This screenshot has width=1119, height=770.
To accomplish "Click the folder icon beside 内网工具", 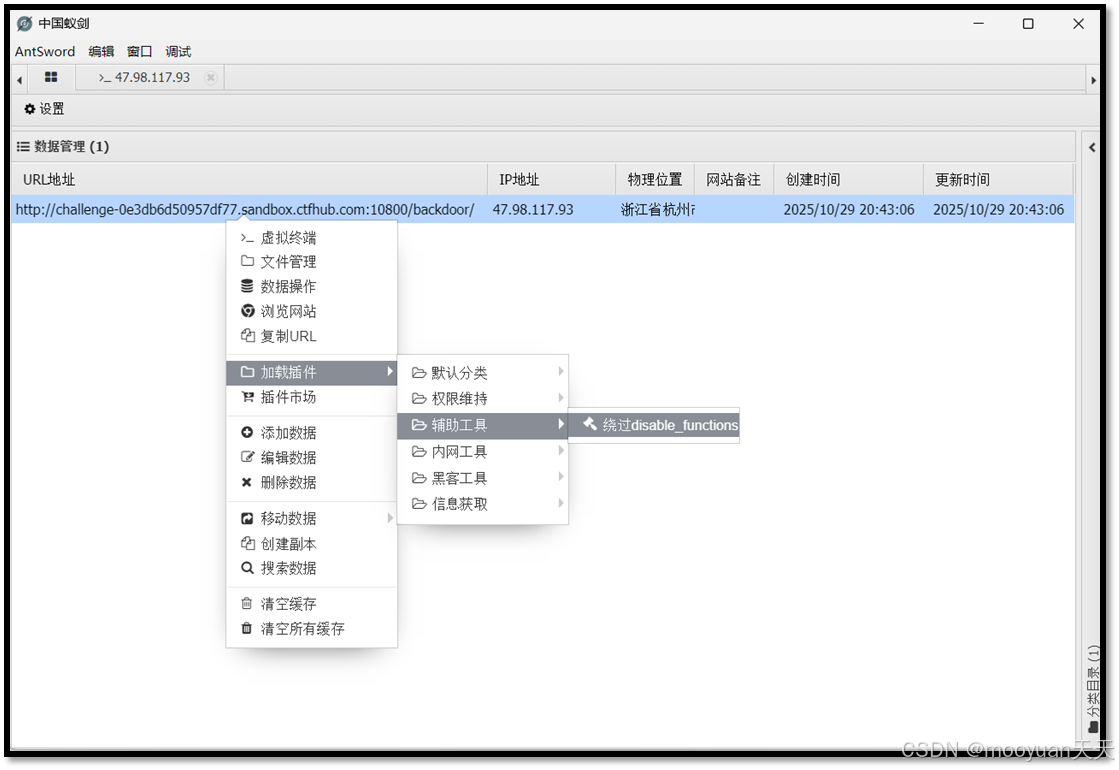I will [x=419, y=452].
